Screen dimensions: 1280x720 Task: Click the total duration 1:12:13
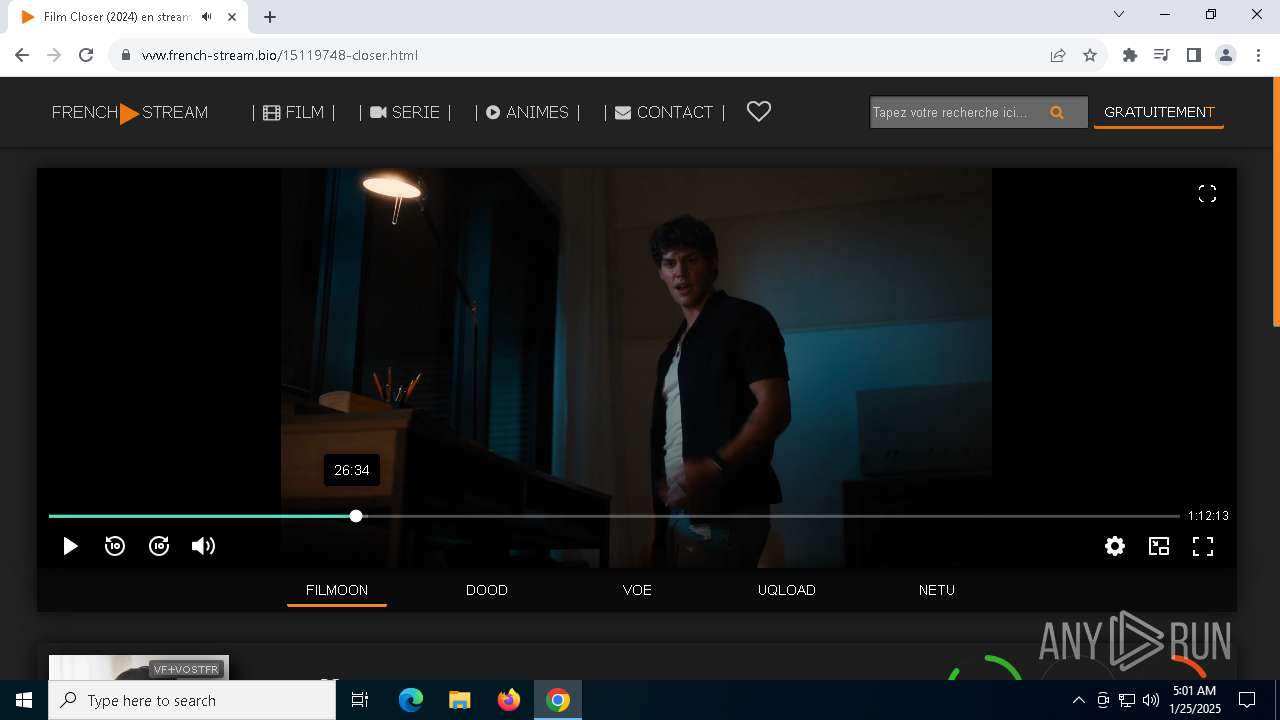[1208, 516]
